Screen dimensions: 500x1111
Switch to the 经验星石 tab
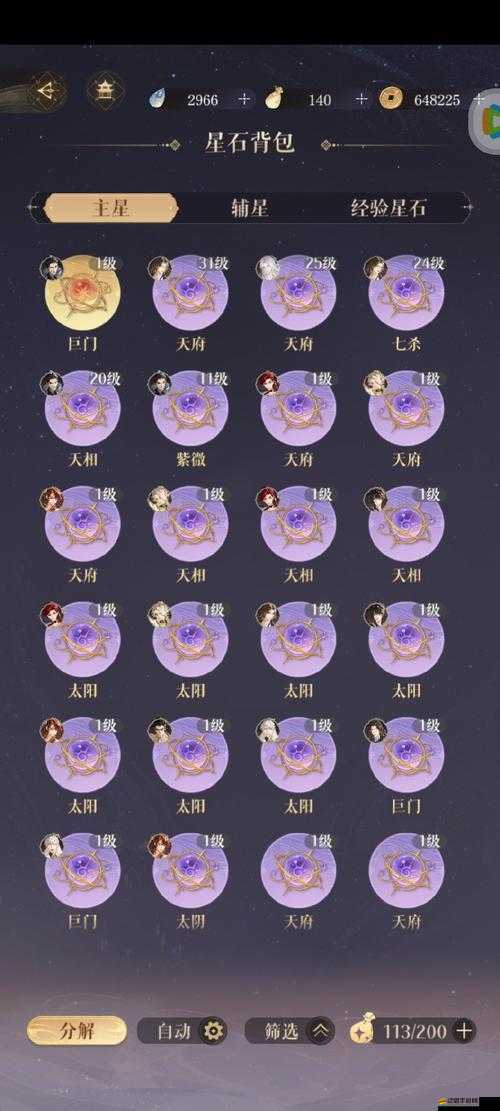(x=390, y=208)
